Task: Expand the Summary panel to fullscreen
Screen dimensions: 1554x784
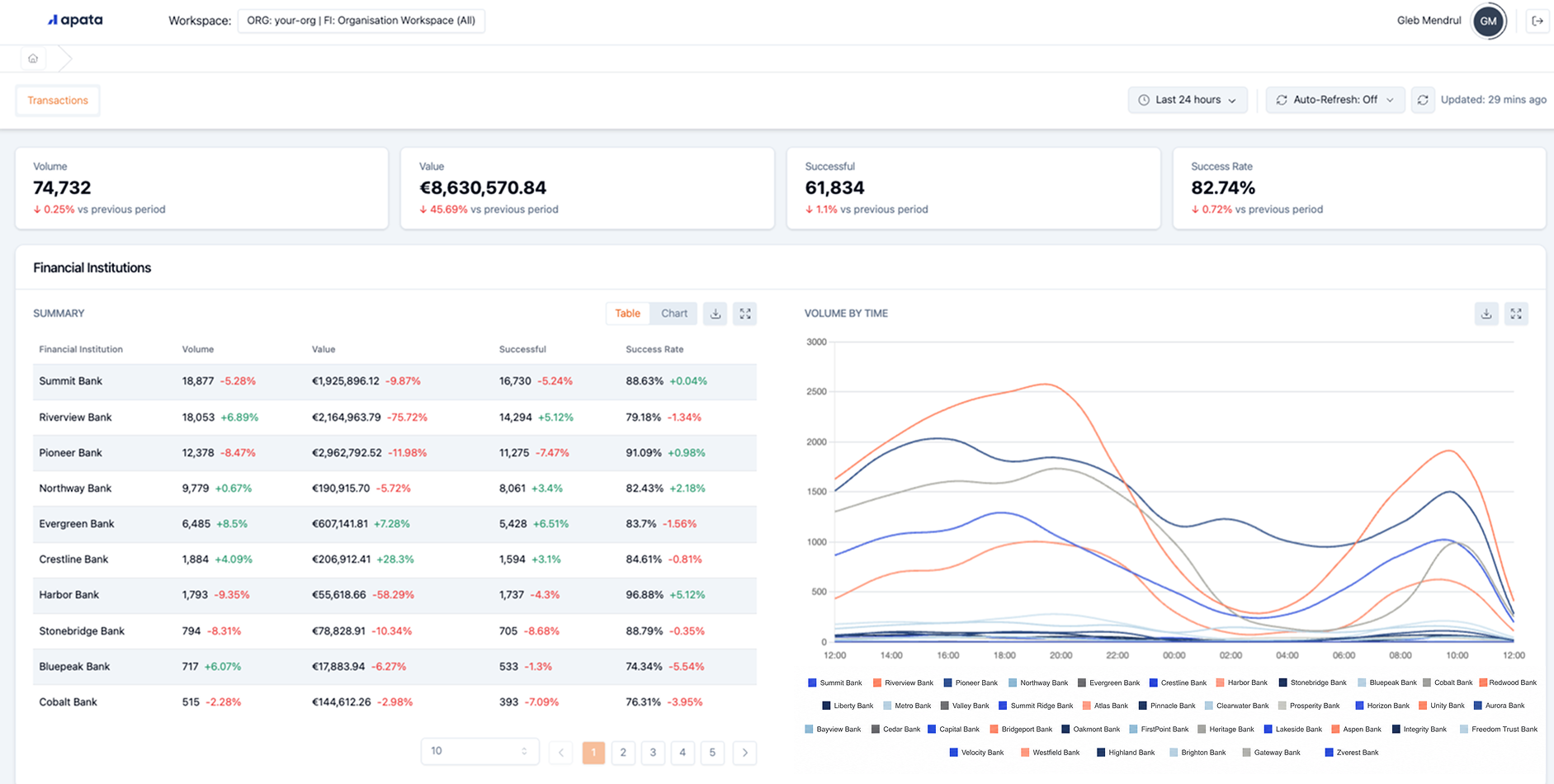Action: click(745, 314)
